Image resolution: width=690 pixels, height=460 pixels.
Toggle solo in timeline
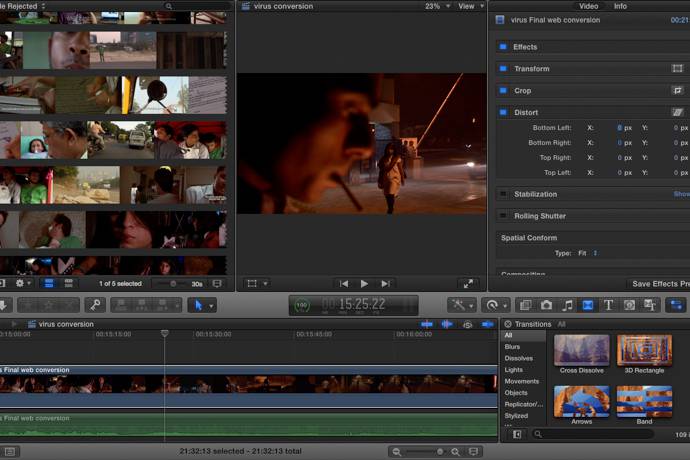[x=467, y=324]
